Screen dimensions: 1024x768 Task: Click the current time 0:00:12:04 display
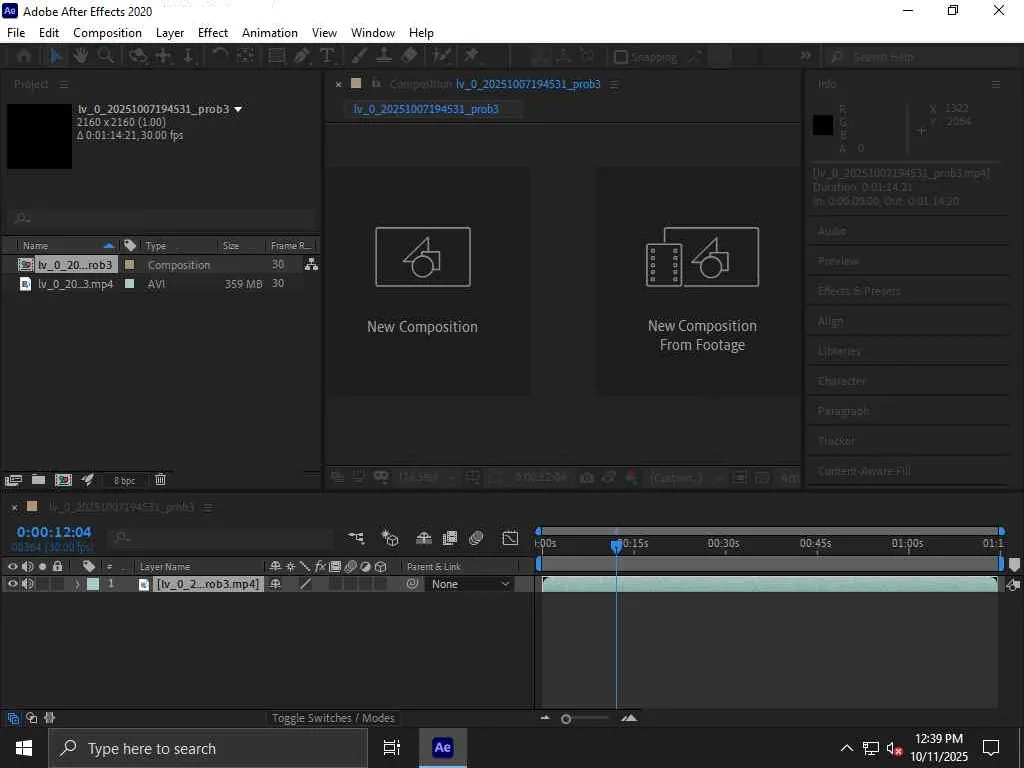[x=54, y=532]
